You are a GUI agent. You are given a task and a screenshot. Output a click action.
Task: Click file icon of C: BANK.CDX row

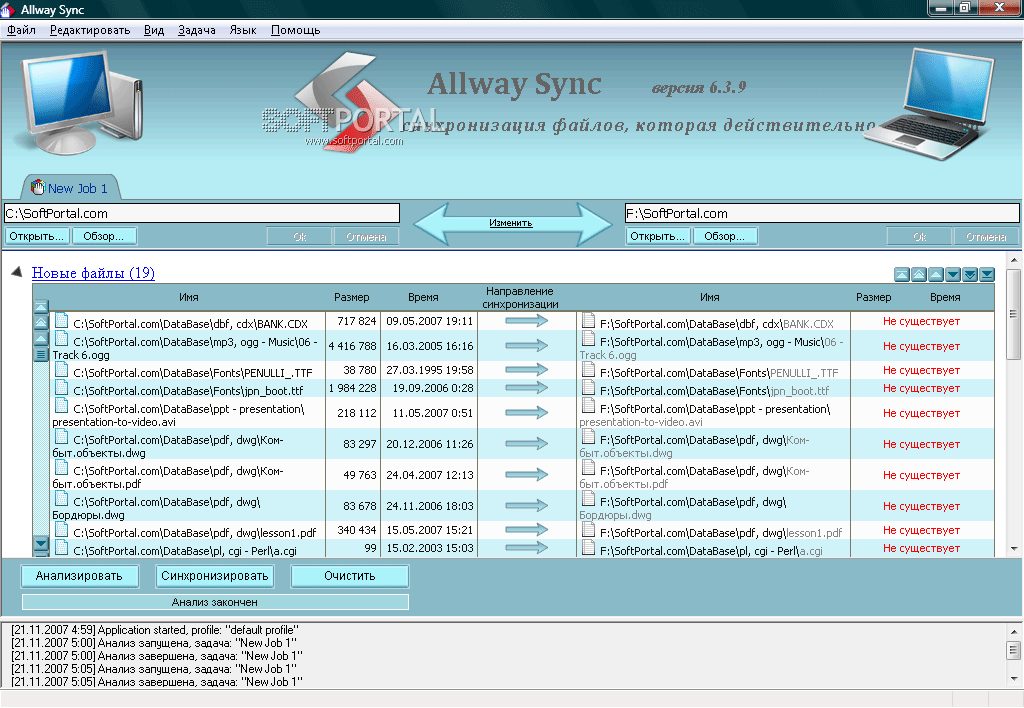coord(61,320)
